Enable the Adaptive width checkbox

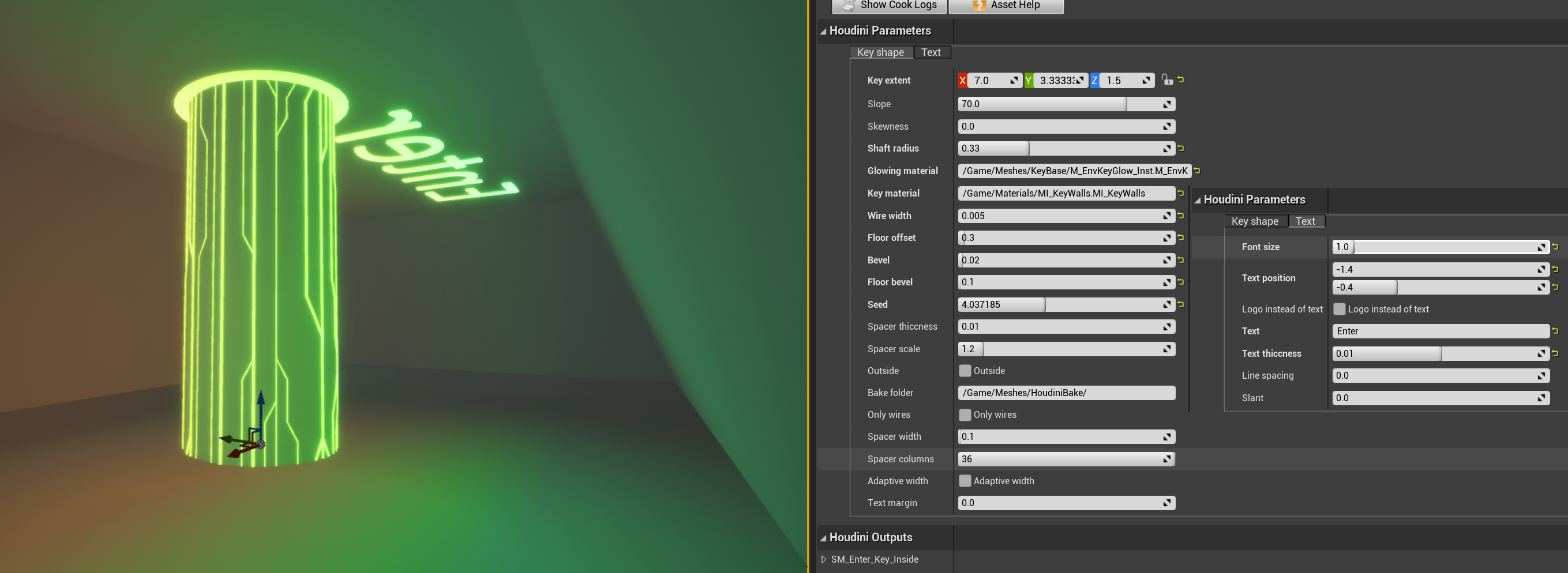tap(965, 481)
